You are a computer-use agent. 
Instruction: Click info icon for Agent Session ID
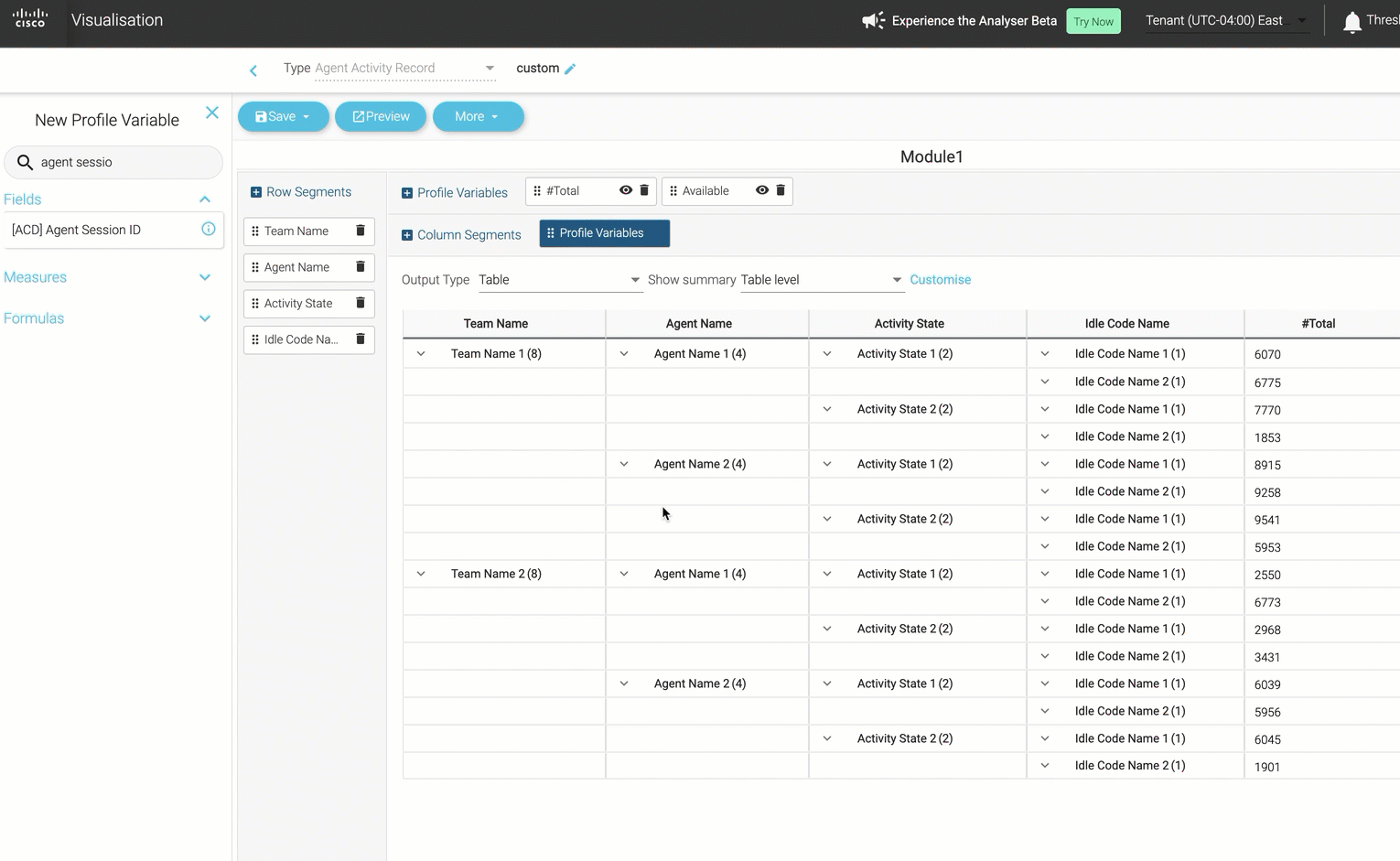point(209,230)
